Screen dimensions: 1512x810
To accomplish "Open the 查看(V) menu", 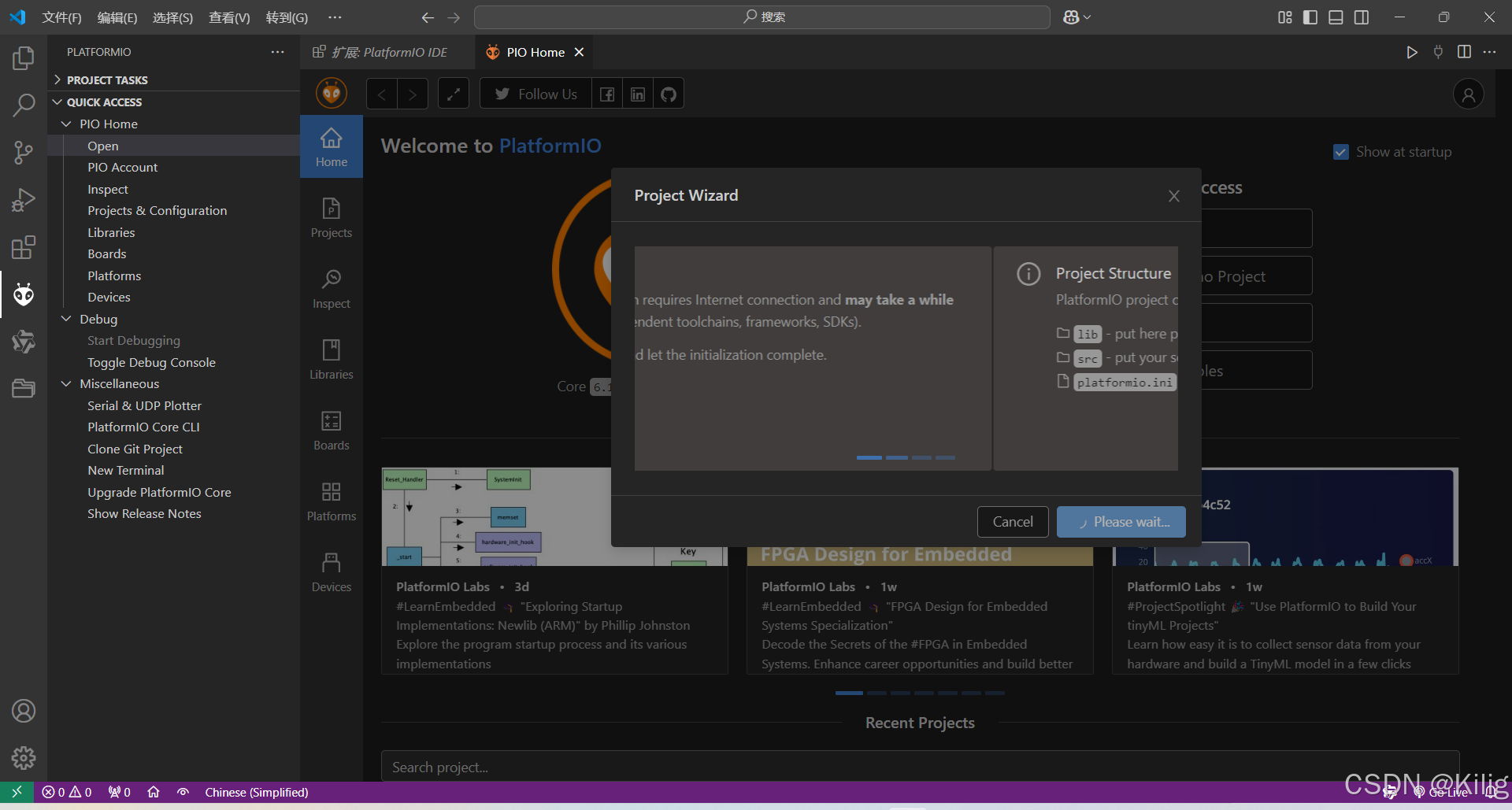I will click(x=229, y=17).
